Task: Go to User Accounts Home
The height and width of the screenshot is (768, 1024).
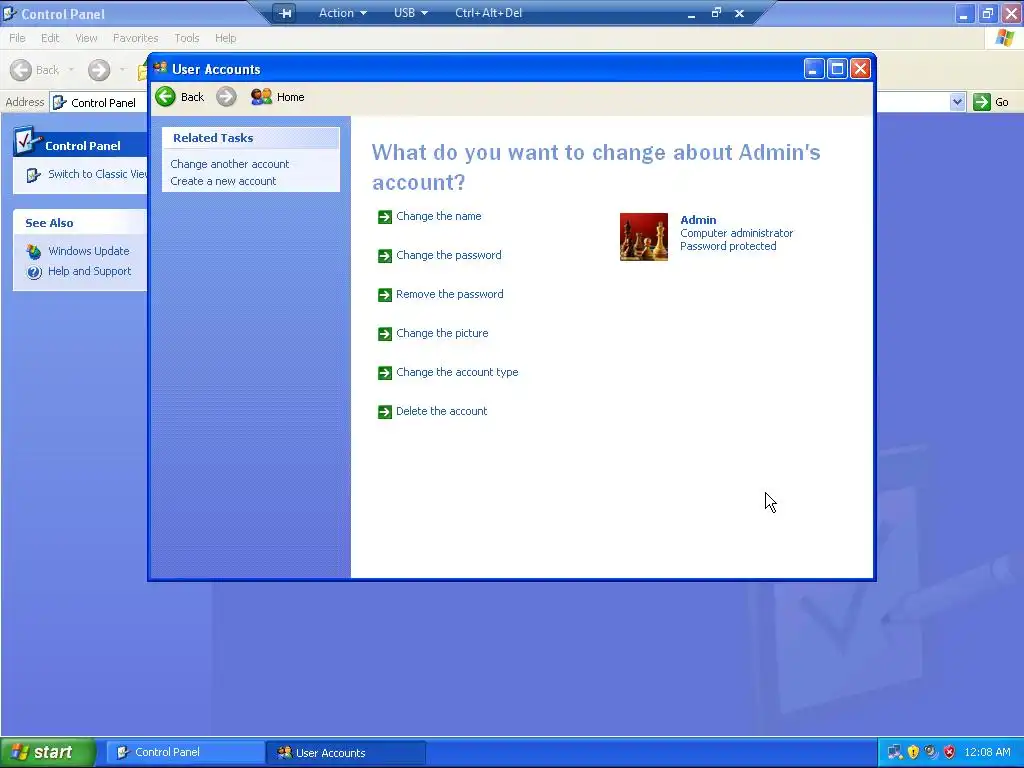Action: (x=278, y=97)
